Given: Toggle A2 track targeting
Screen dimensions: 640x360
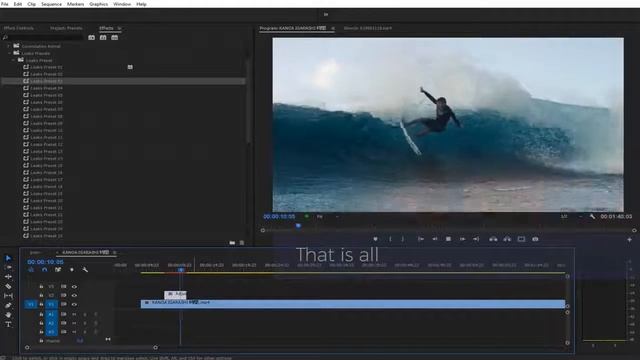Looking at the screenshot, I should click(x=51, y=323).
